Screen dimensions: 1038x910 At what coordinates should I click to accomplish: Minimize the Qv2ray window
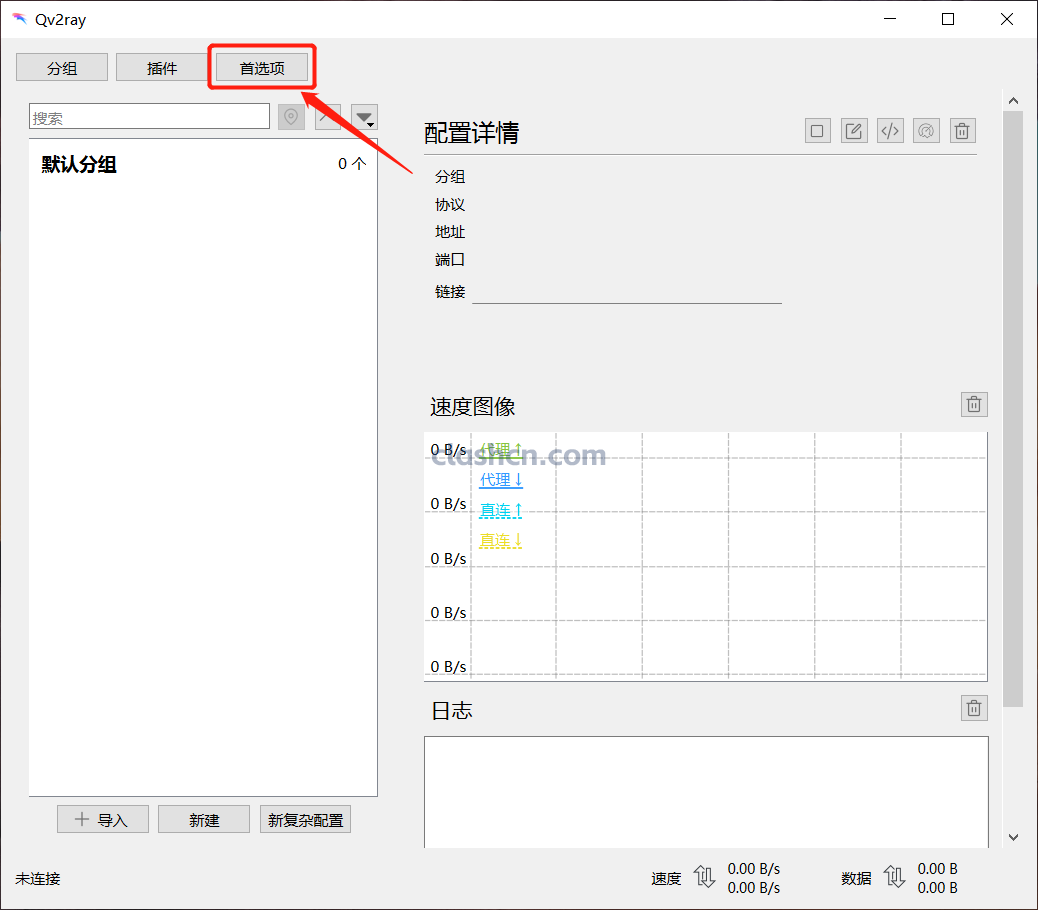pyautogui.click(x=890, y=19)
